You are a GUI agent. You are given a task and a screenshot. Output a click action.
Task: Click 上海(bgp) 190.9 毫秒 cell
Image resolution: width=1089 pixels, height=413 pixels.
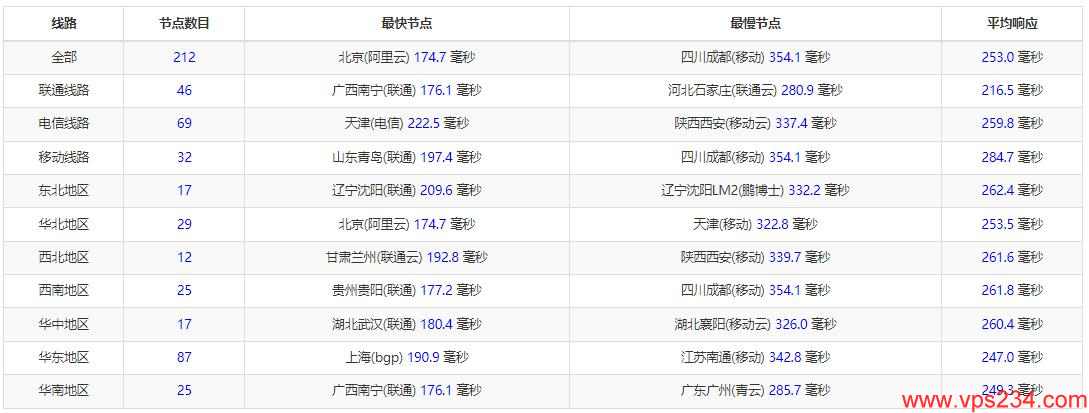(x=407, y=357)
